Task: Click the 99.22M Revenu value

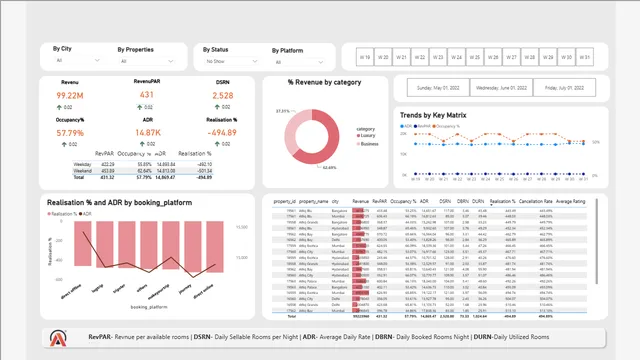Action: (x=70, y=96)
